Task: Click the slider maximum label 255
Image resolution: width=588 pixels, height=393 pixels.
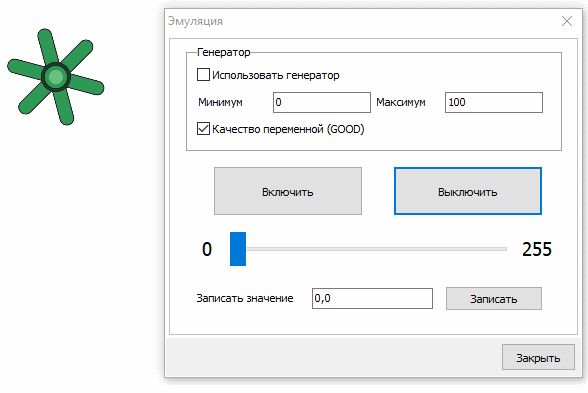Action: click(537, 249)
